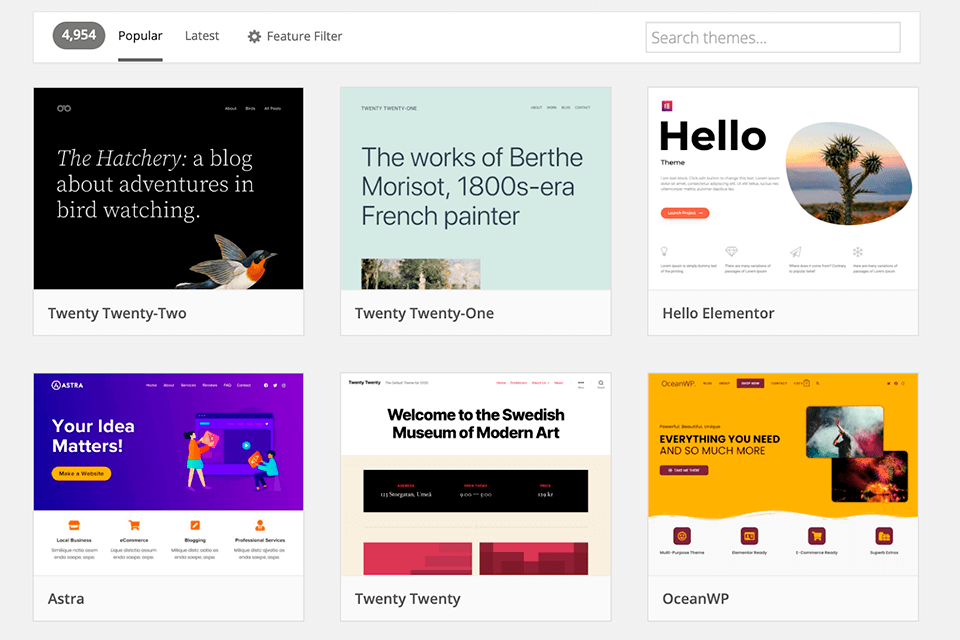Viewport: 960px width, 640px height.
Task: Click the snowflake icon in Hello preview
Action: coord(858,251)
